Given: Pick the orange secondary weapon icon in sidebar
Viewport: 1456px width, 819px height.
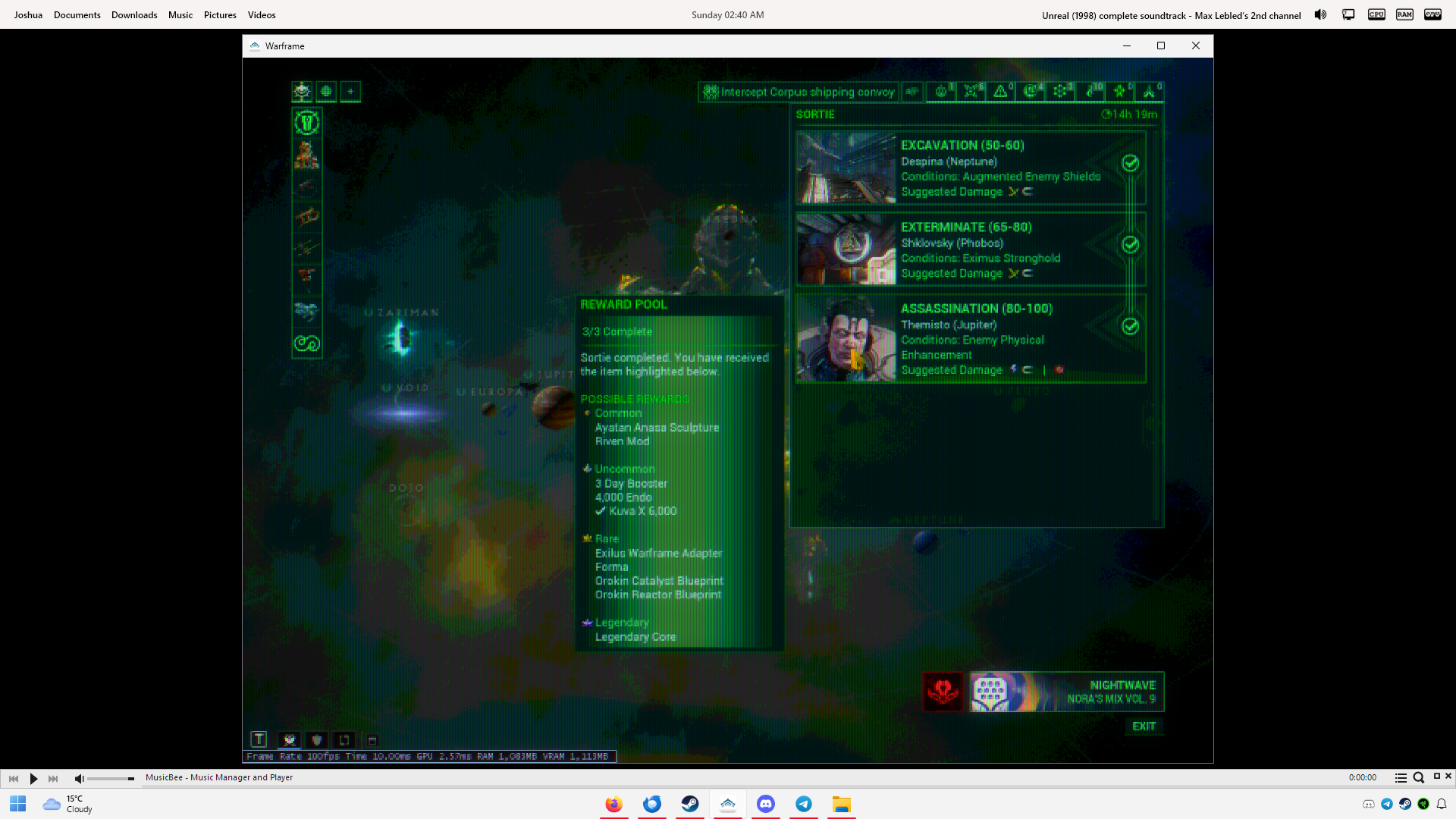Looking at the screenshot, I should (x=307, y=217).
